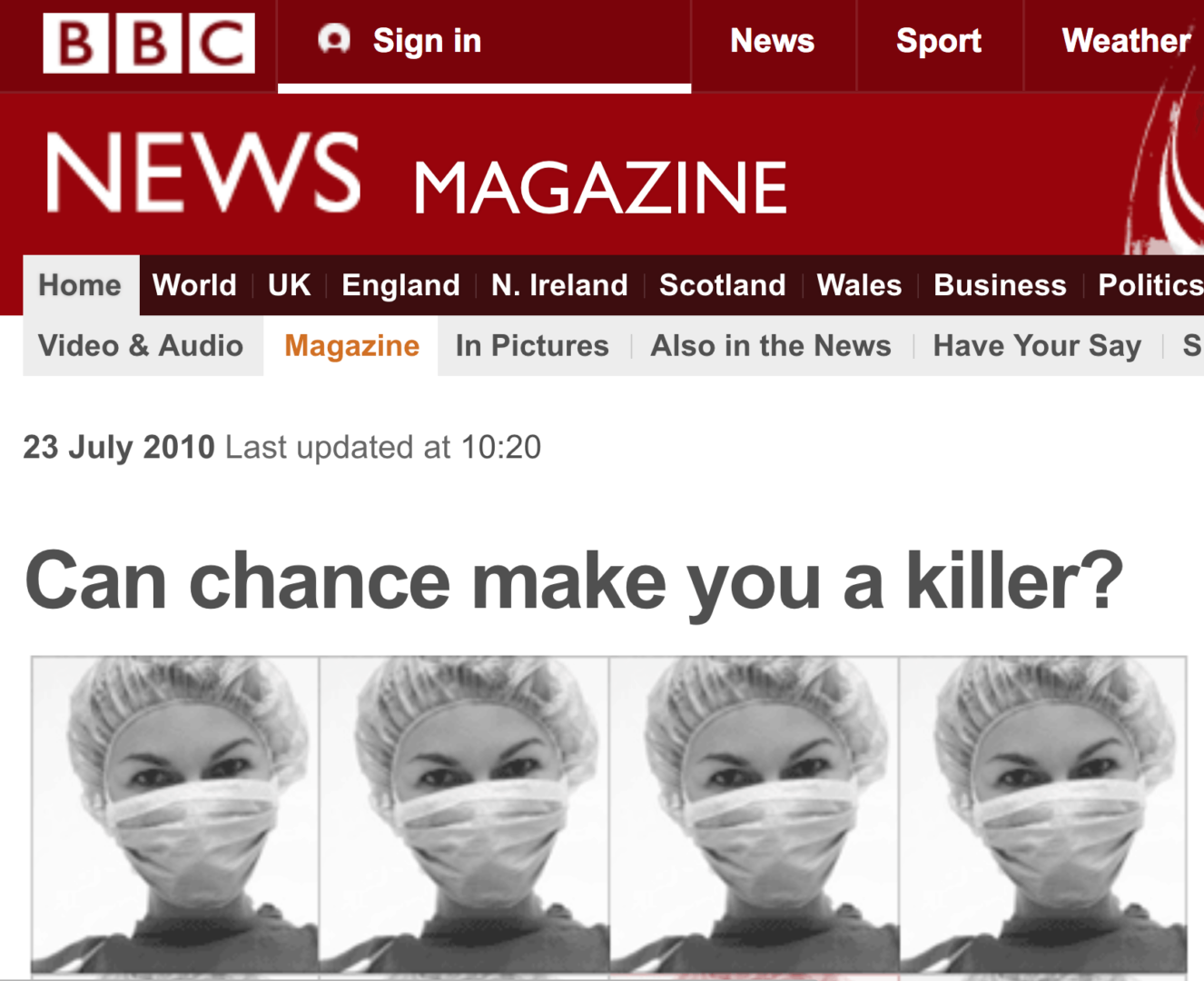This screenshot has width=1204, height=981.
Task: Go to N. Ireland news
Action: coord(559,285)
